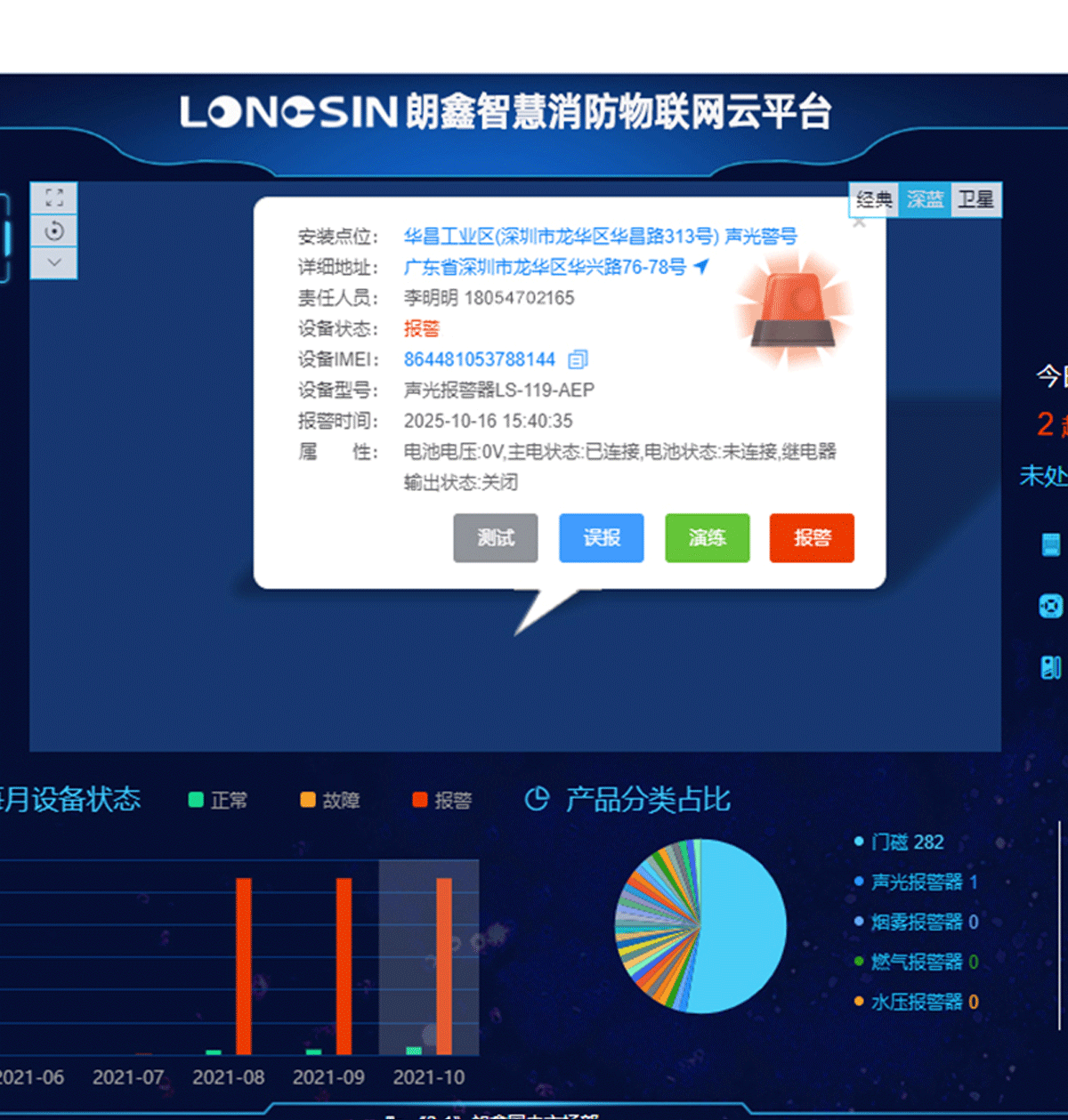
Task: Click the navigation arrow beside the detailed address
Action: 702,266
